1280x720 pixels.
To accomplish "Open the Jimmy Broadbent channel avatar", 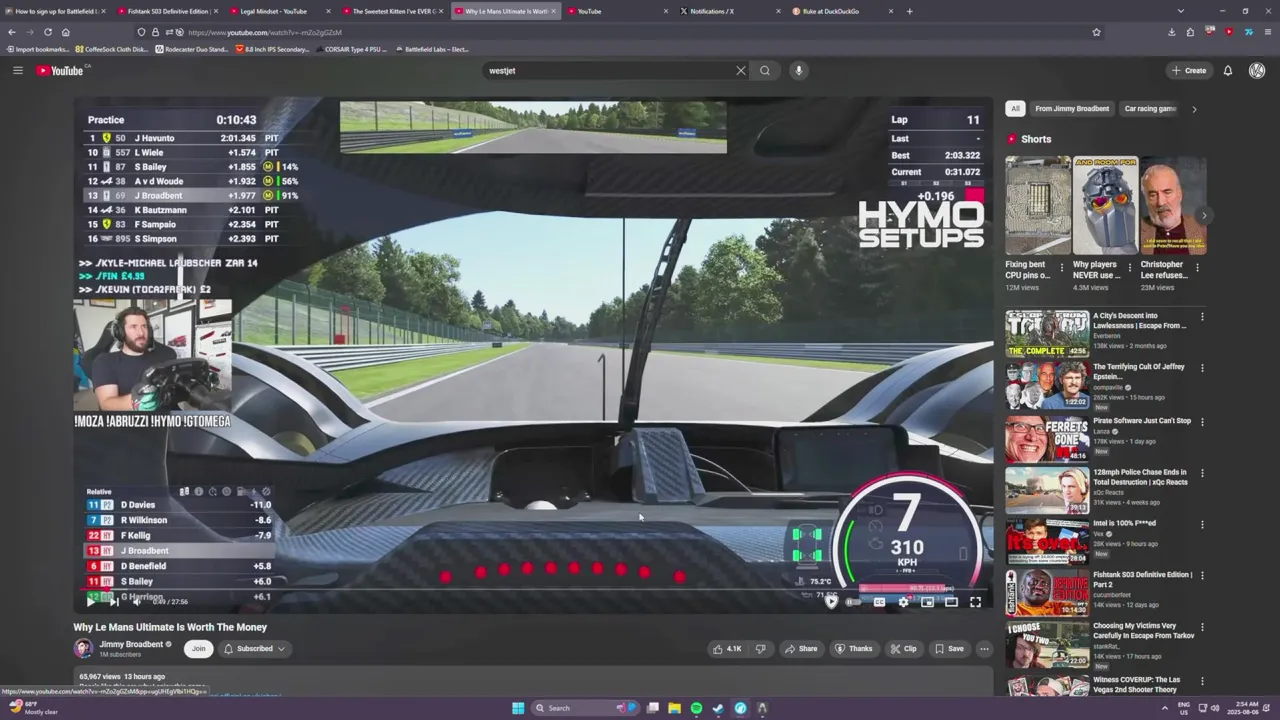I will pyautogui.click(x=83, y=648).
